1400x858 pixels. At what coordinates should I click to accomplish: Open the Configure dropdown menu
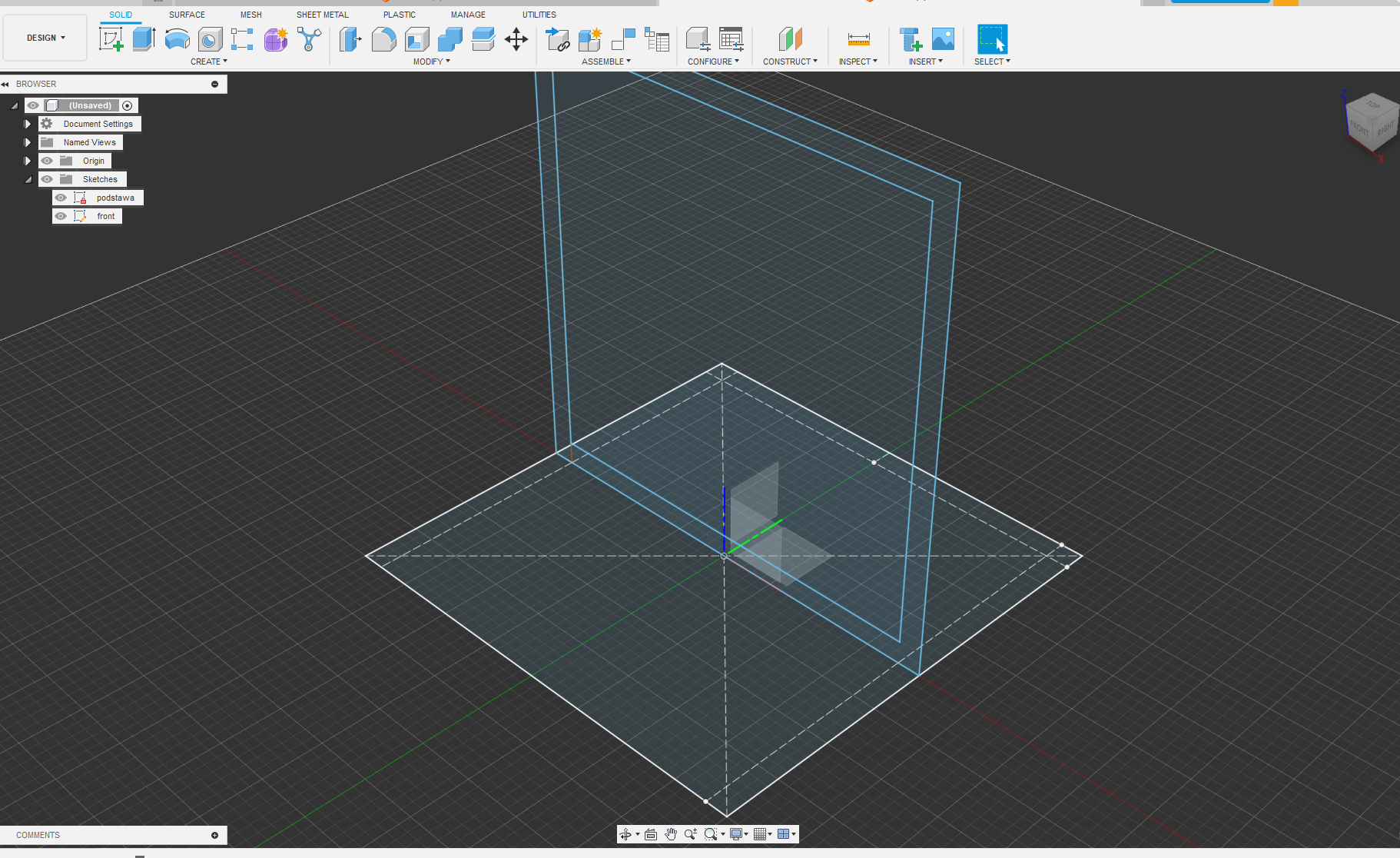click(x=713, y=62)
